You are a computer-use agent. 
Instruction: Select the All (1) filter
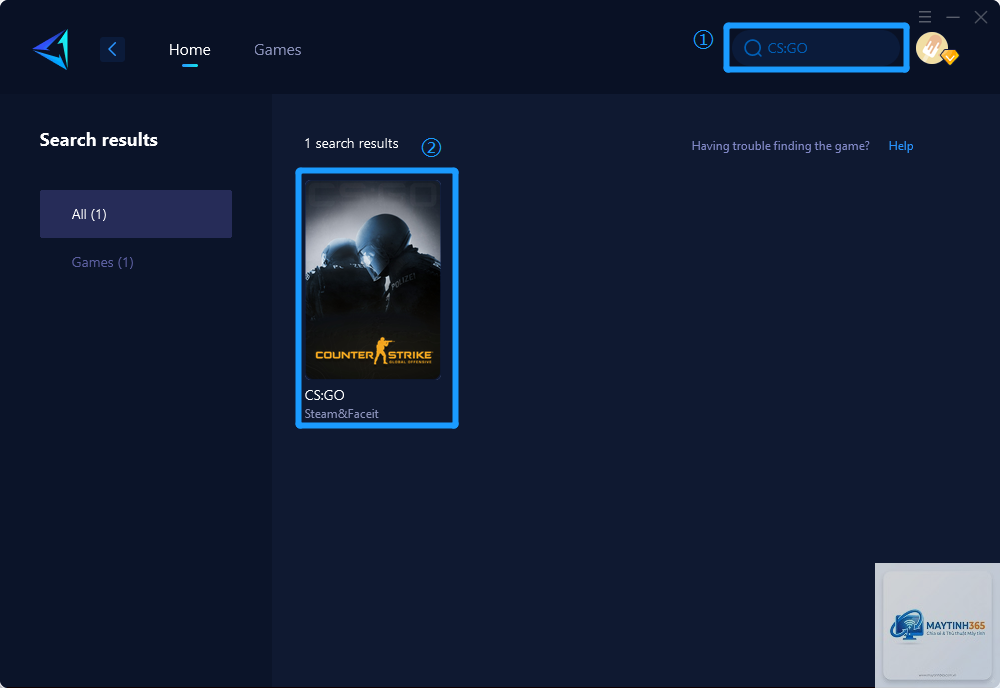(x=136, y=214)
